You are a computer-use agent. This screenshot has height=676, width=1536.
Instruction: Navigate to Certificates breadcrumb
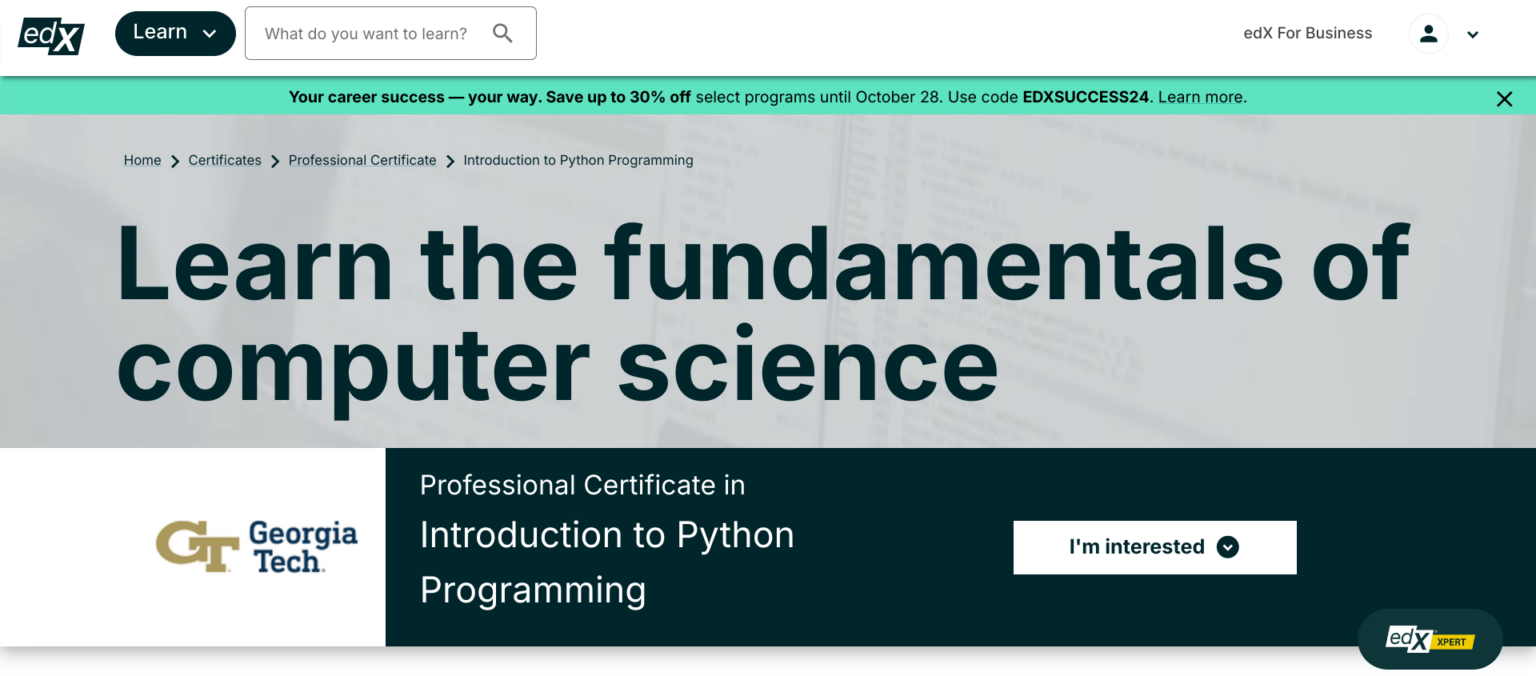coord(225,160)
